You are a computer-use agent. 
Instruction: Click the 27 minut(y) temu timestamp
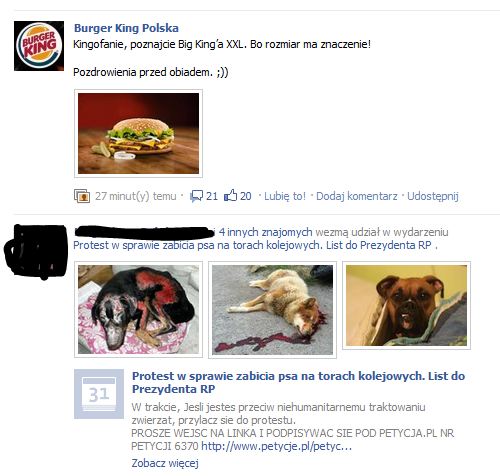[136, 196]
